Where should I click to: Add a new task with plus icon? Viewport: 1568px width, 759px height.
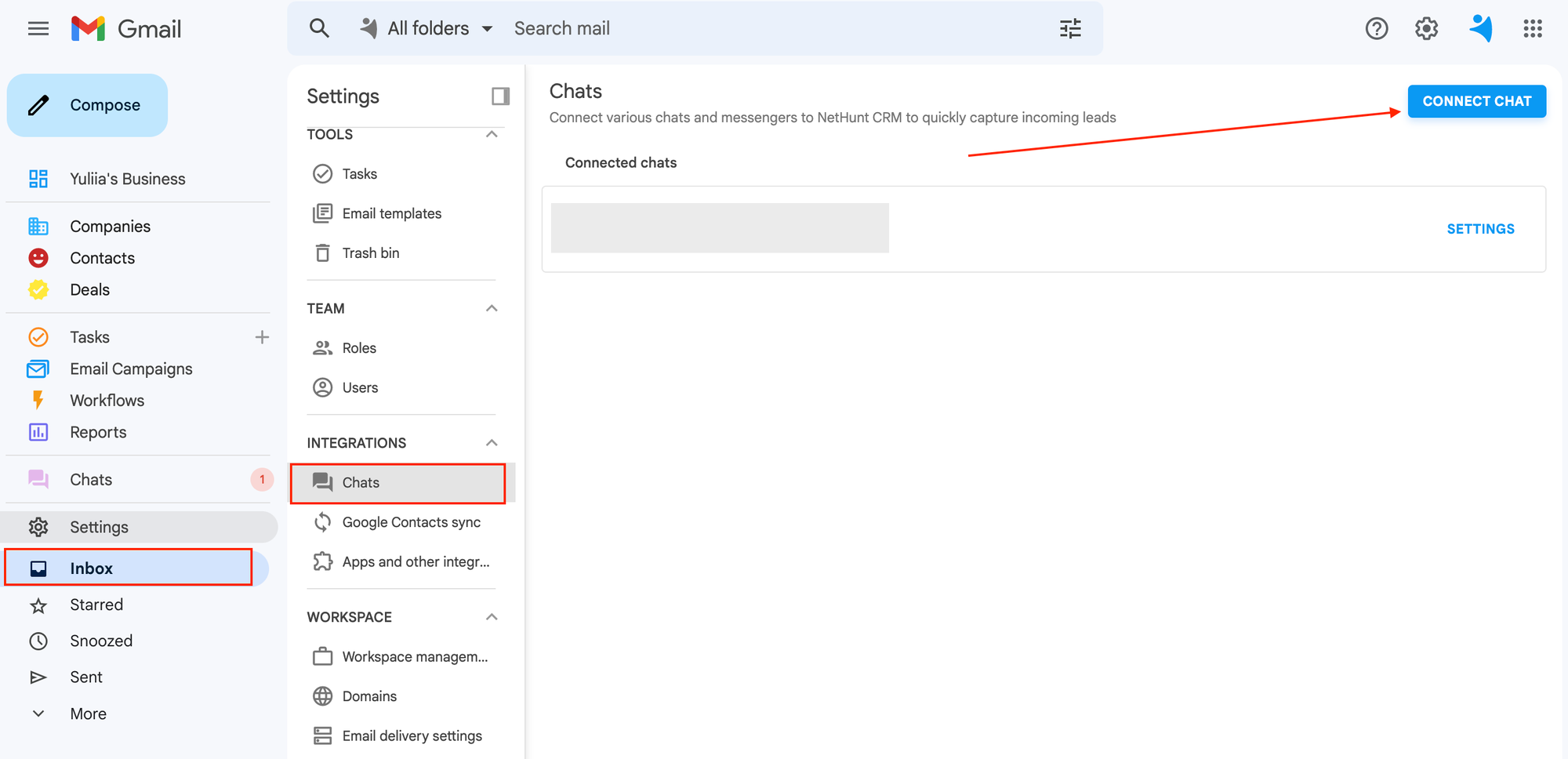[x=262, y=337]
